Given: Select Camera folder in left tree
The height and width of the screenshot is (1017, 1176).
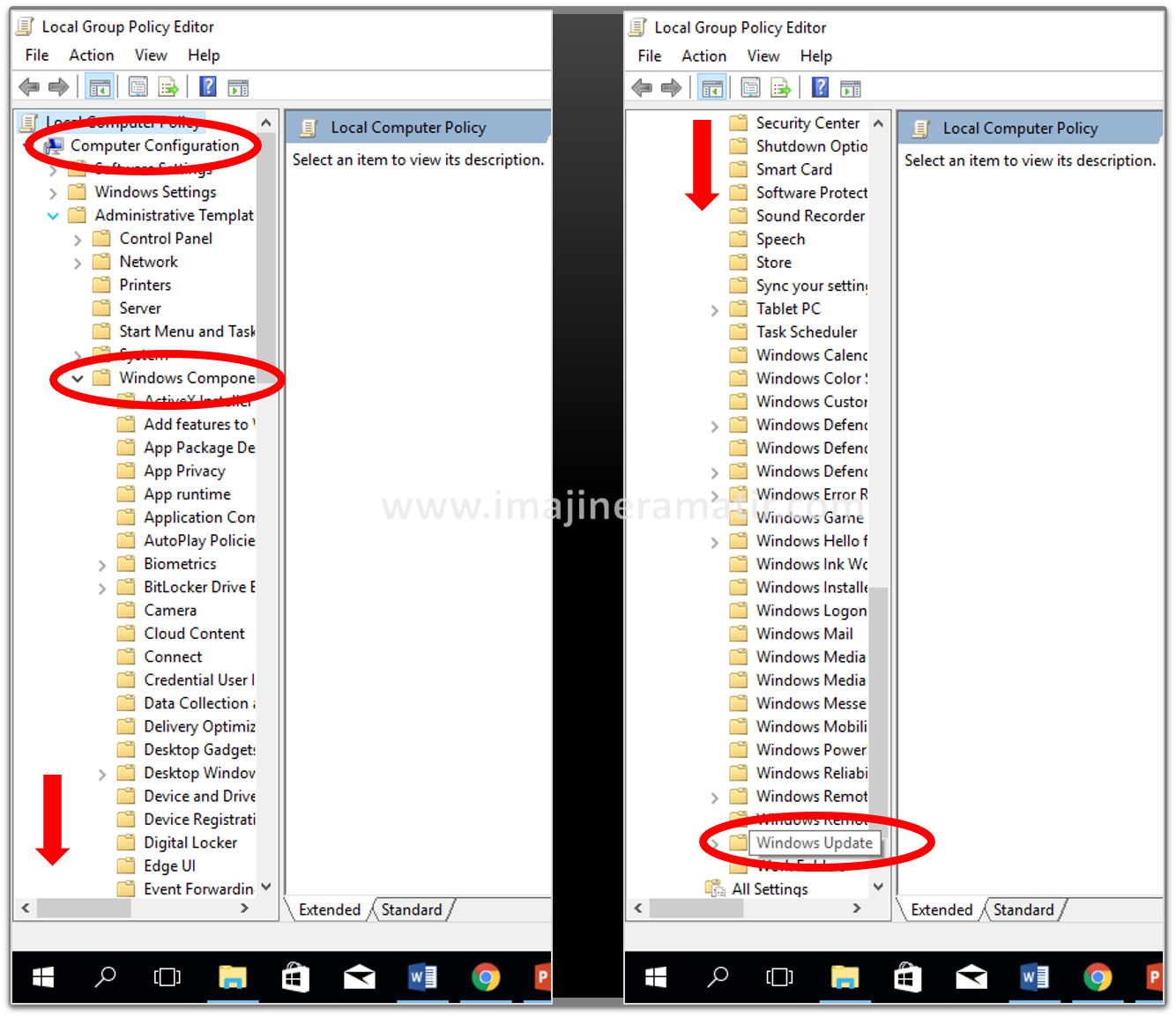Looking at the screenshot, I should click(170, 610).
